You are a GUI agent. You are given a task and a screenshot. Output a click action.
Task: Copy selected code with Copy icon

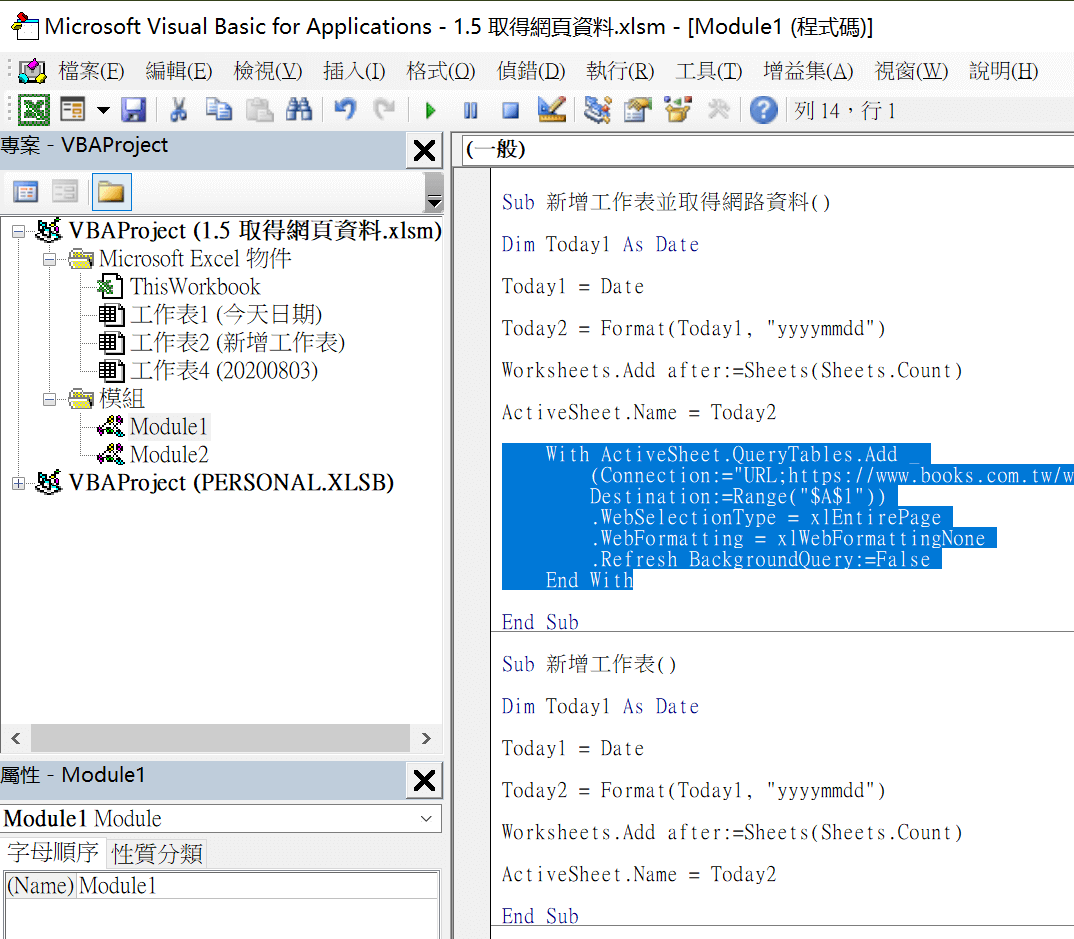[218, 110]
